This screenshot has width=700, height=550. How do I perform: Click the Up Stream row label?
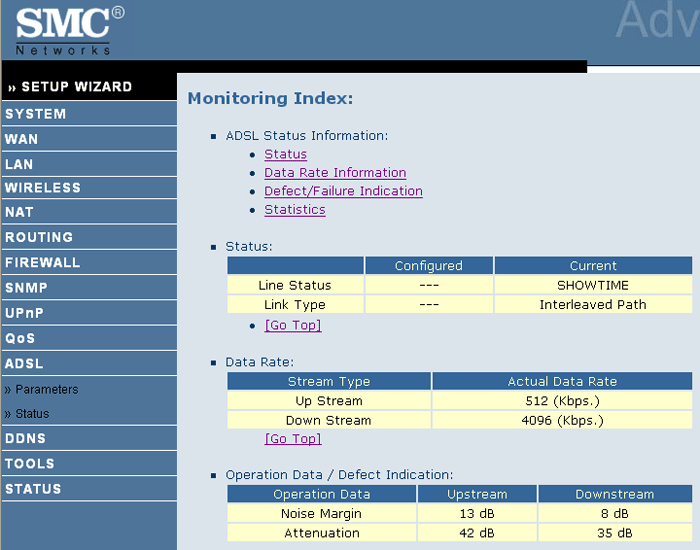[329, 401]
